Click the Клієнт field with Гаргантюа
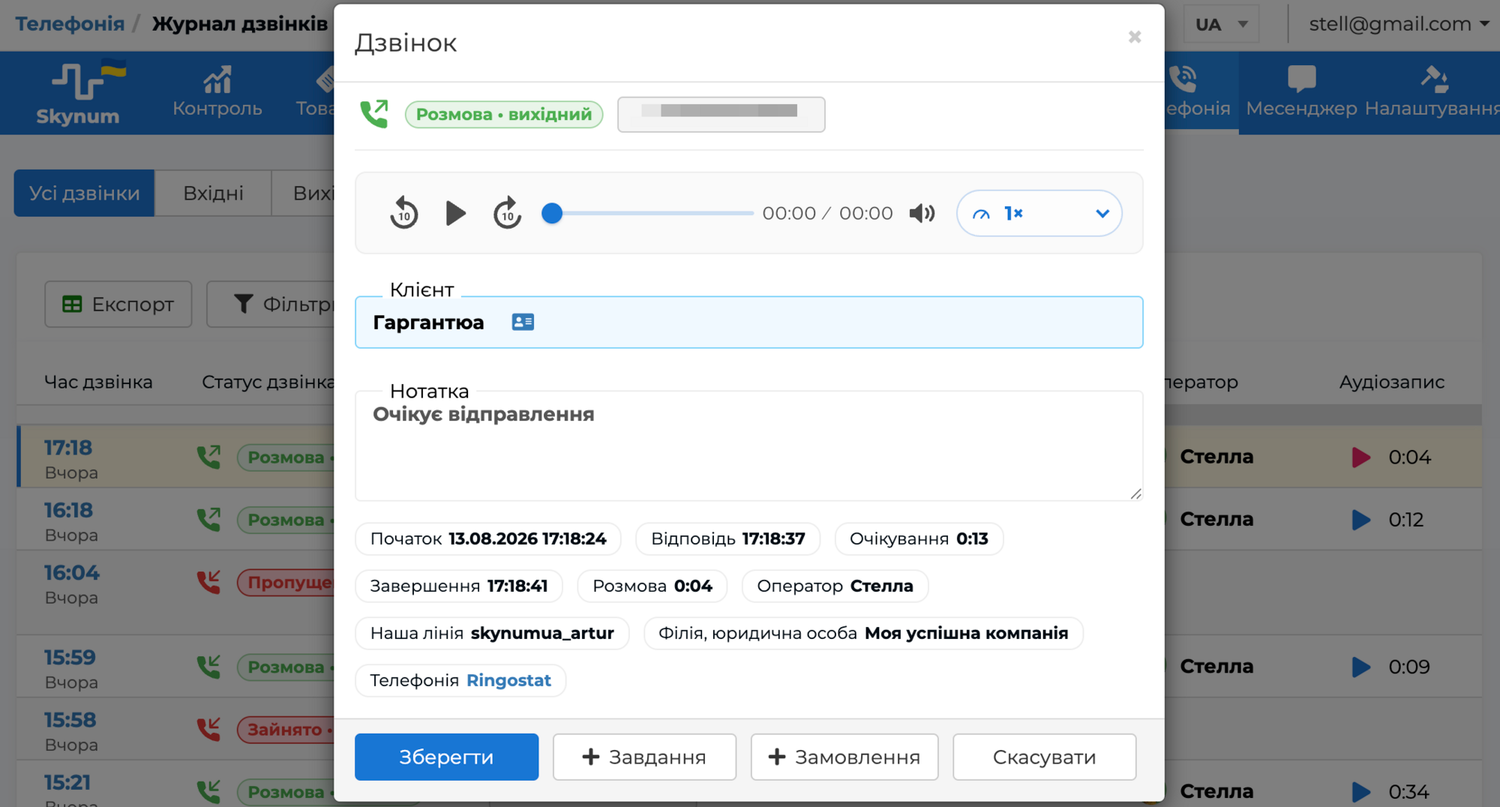This screenshot has height=807, width=1500. [x=749, y=322]
